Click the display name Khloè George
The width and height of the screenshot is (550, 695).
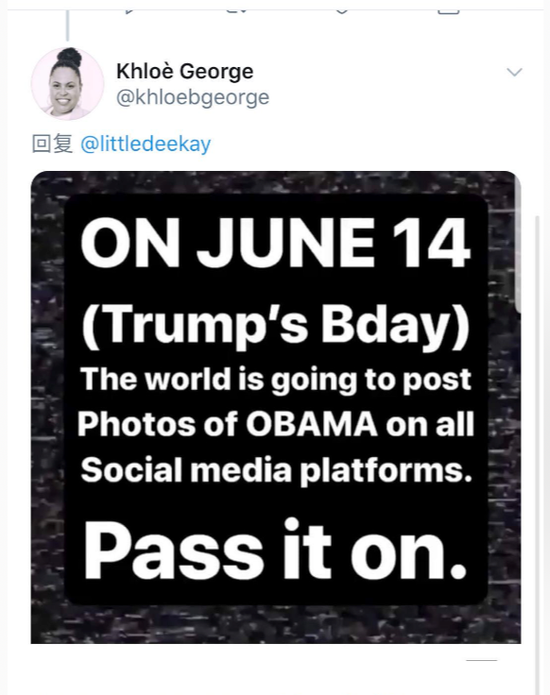(185, 71)
